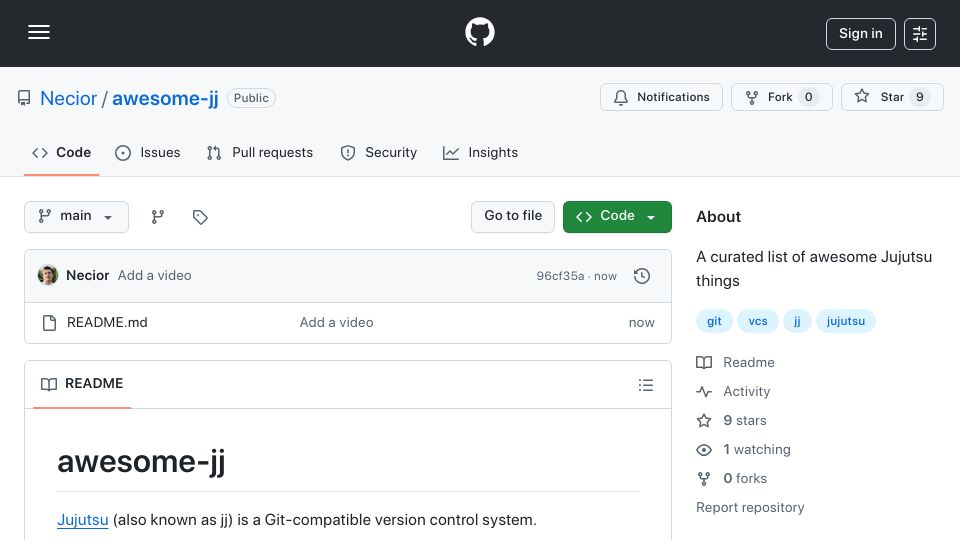Open the Readme link in About

click(735, 362)
